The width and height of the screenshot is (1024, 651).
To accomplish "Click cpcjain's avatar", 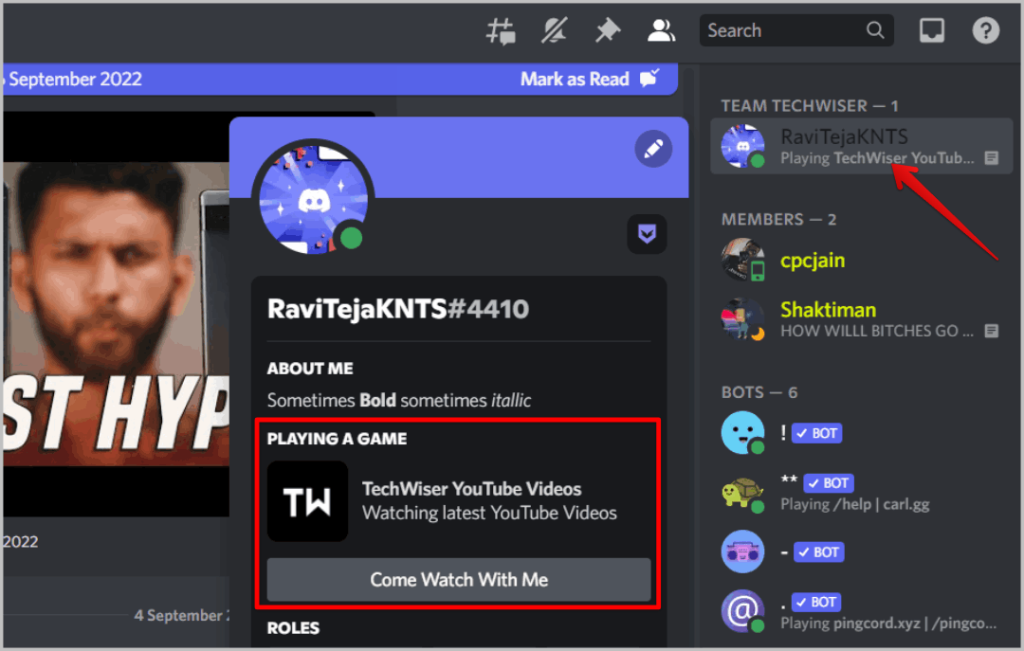I will point(743,260).
